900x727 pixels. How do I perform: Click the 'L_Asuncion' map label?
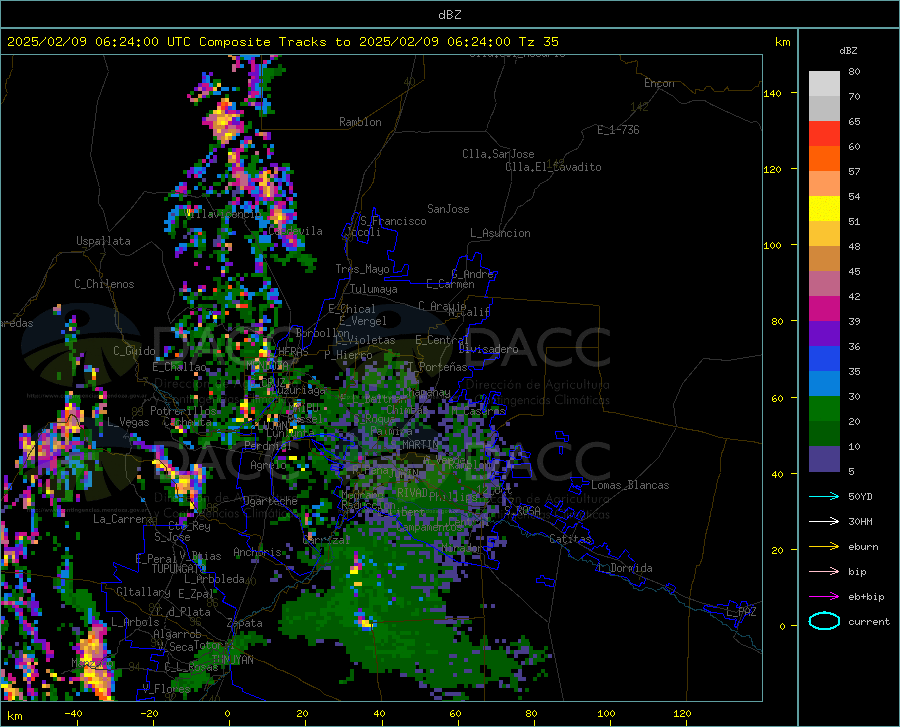click(500, 233)
